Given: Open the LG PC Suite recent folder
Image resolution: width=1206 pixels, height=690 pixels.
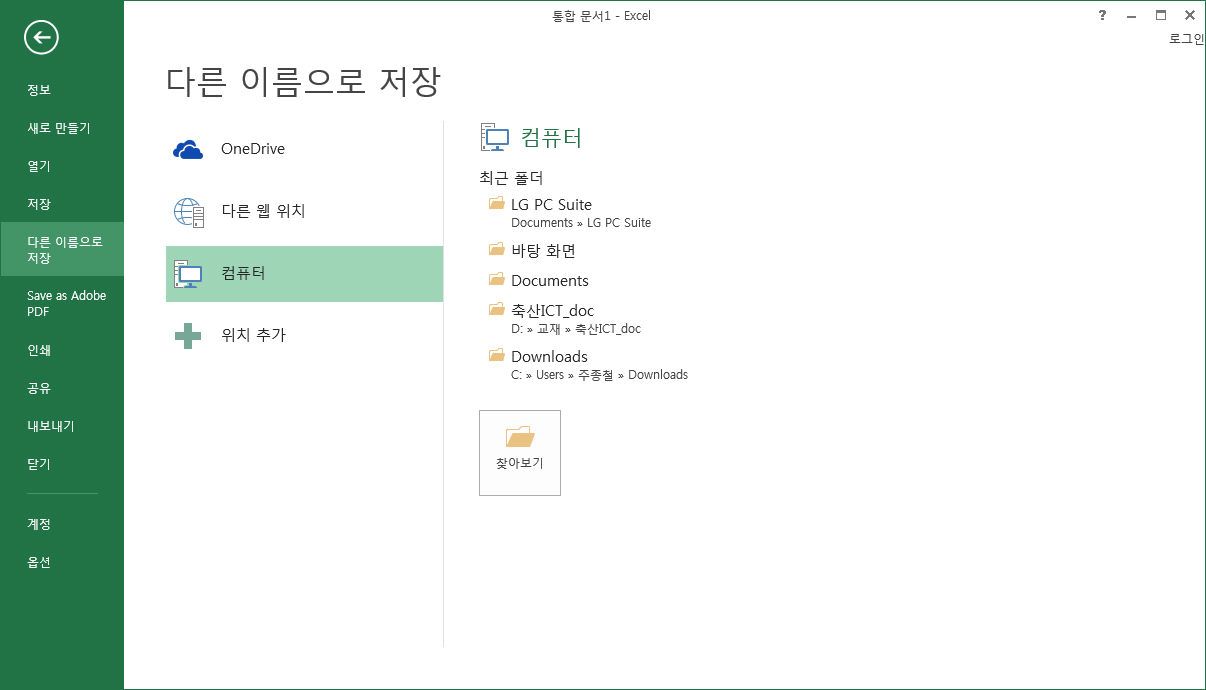Looking at the screenshot, I should click(x=551, y=205).
